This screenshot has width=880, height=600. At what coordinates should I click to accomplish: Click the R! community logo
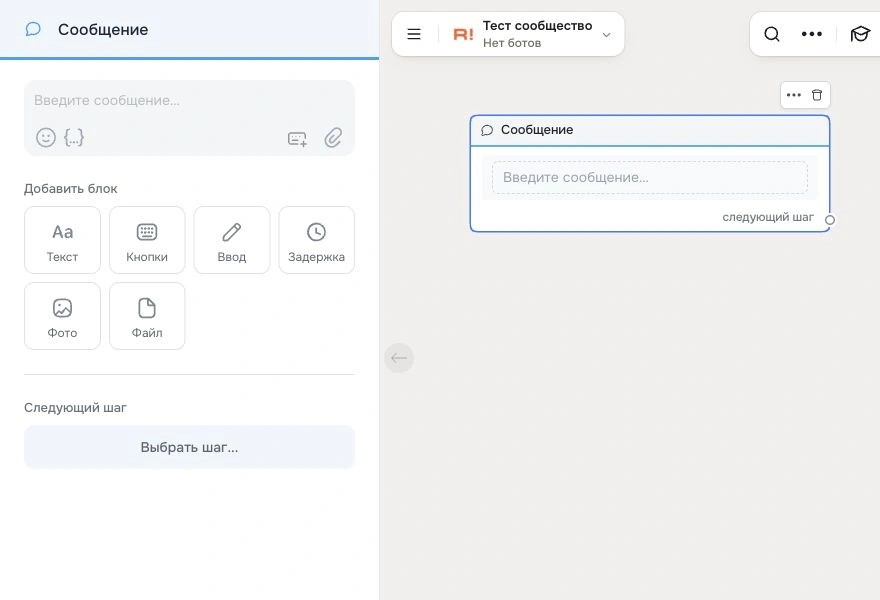pyautogui.click(x=464, y=35)
